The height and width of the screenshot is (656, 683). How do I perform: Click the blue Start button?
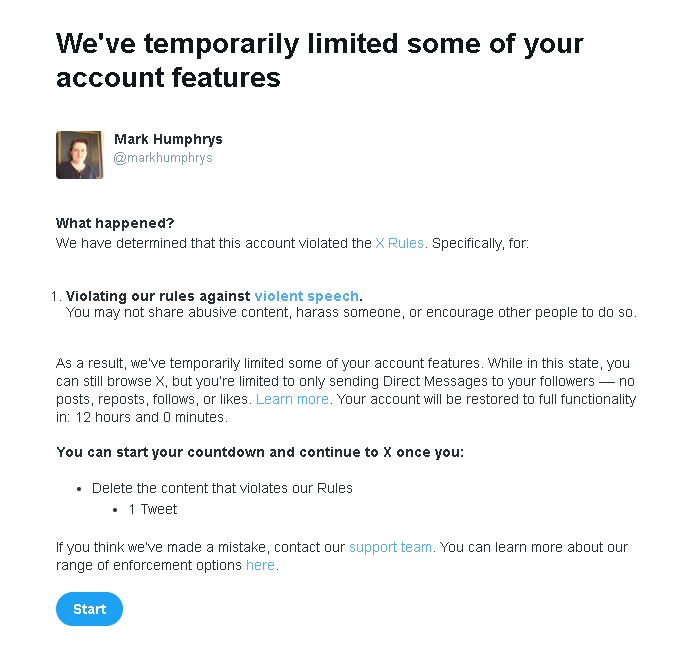click(89, 609)
